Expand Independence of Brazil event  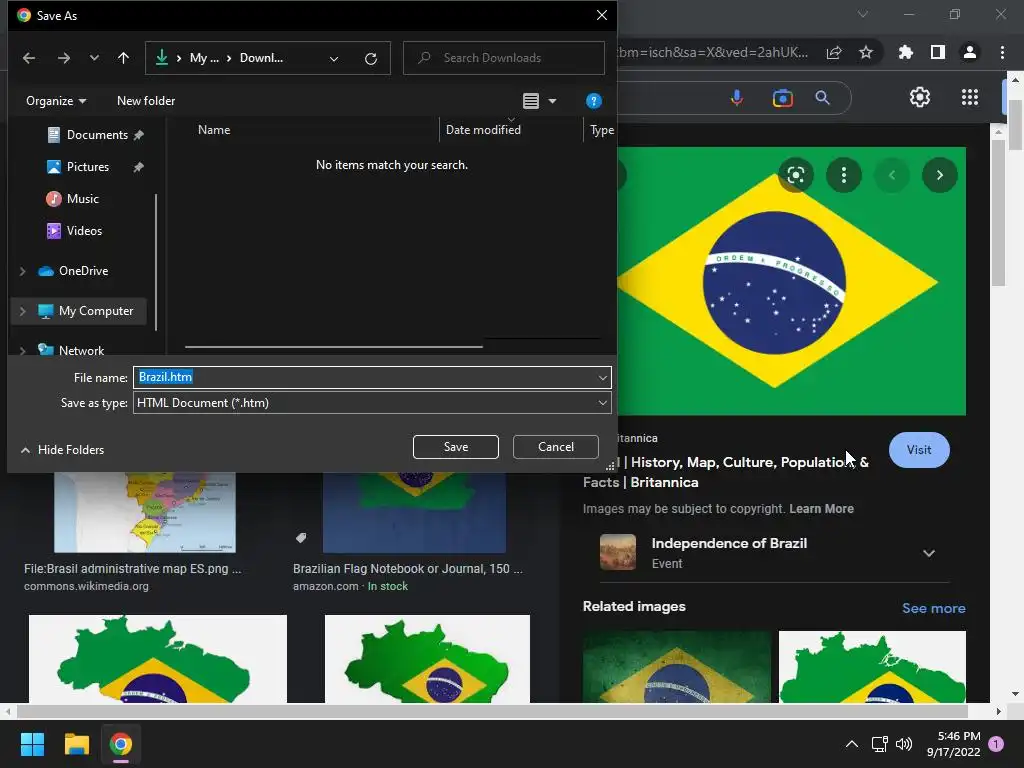pyautogui.click(x=928, y=553)
